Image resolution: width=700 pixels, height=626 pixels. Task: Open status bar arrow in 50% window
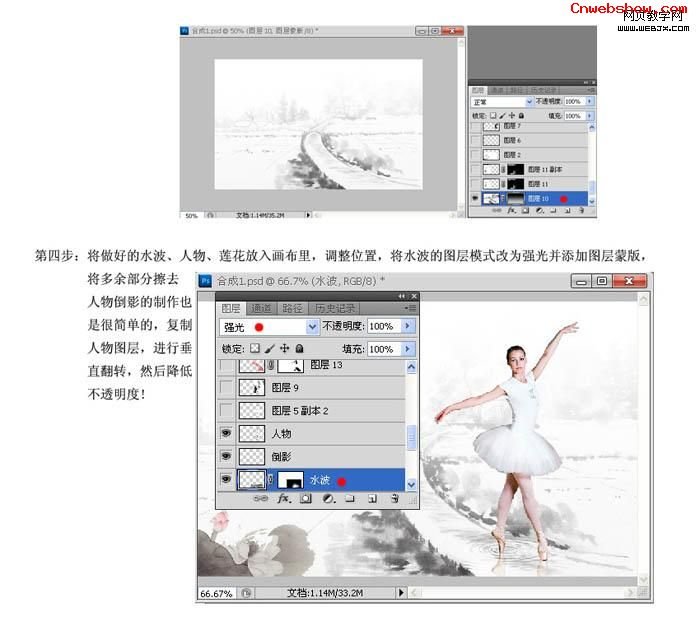click(x=308, y=215)
